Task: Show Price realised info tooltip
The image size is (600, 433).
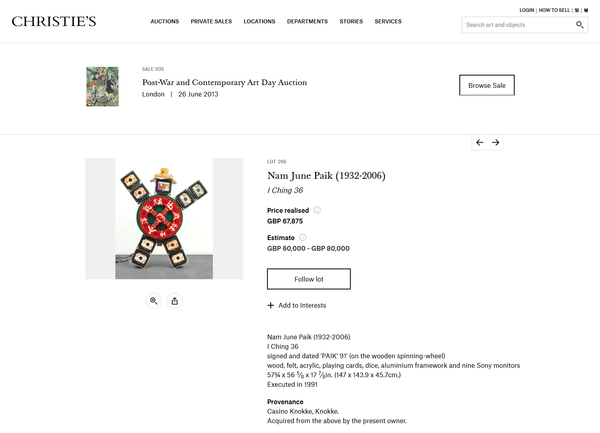Action: 317,210
